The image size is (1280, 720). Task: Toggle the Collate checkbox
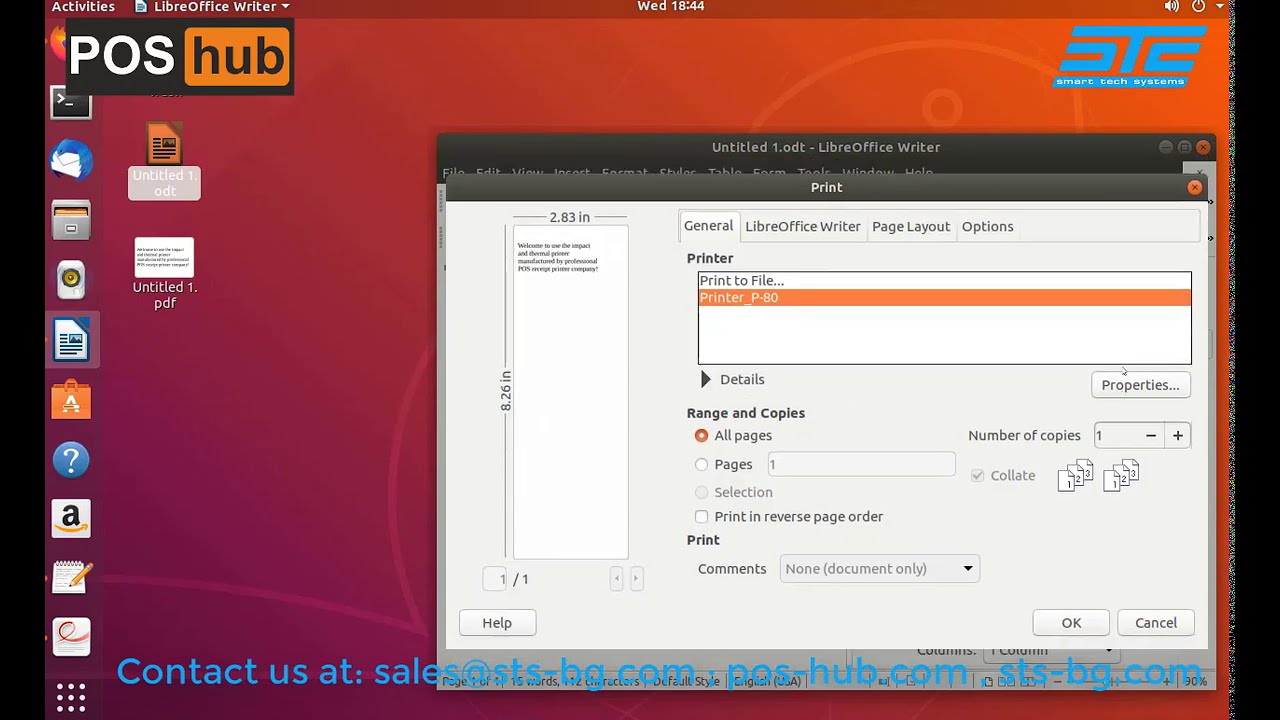pos(977,476)
